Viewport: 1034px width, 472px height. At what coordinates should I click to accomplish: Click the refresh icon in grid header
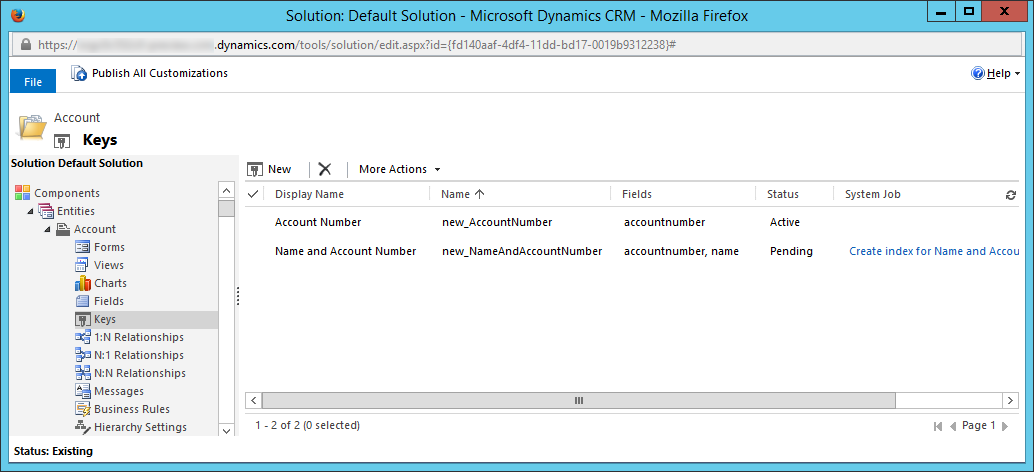[1010, 194]
